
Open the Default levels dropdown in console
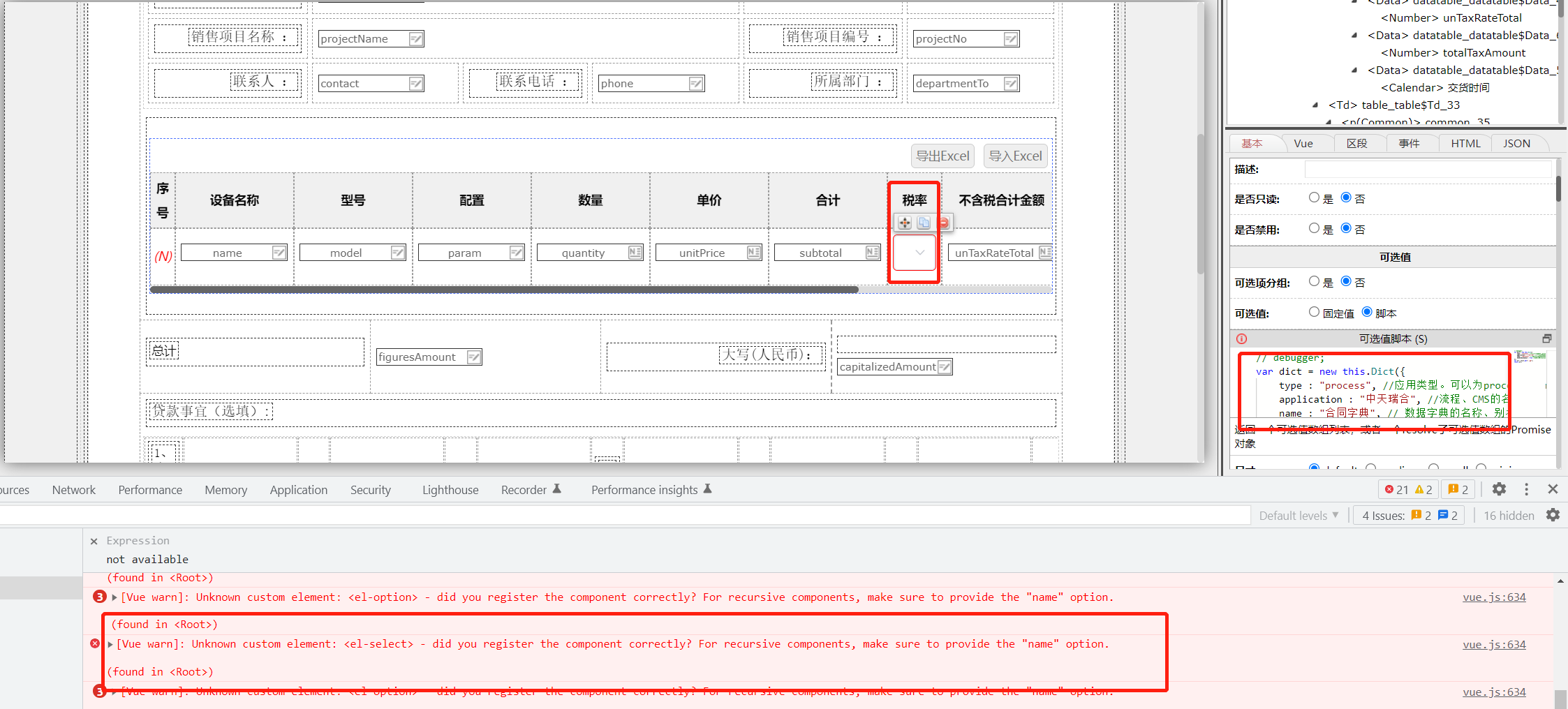tap(1299, 516)
